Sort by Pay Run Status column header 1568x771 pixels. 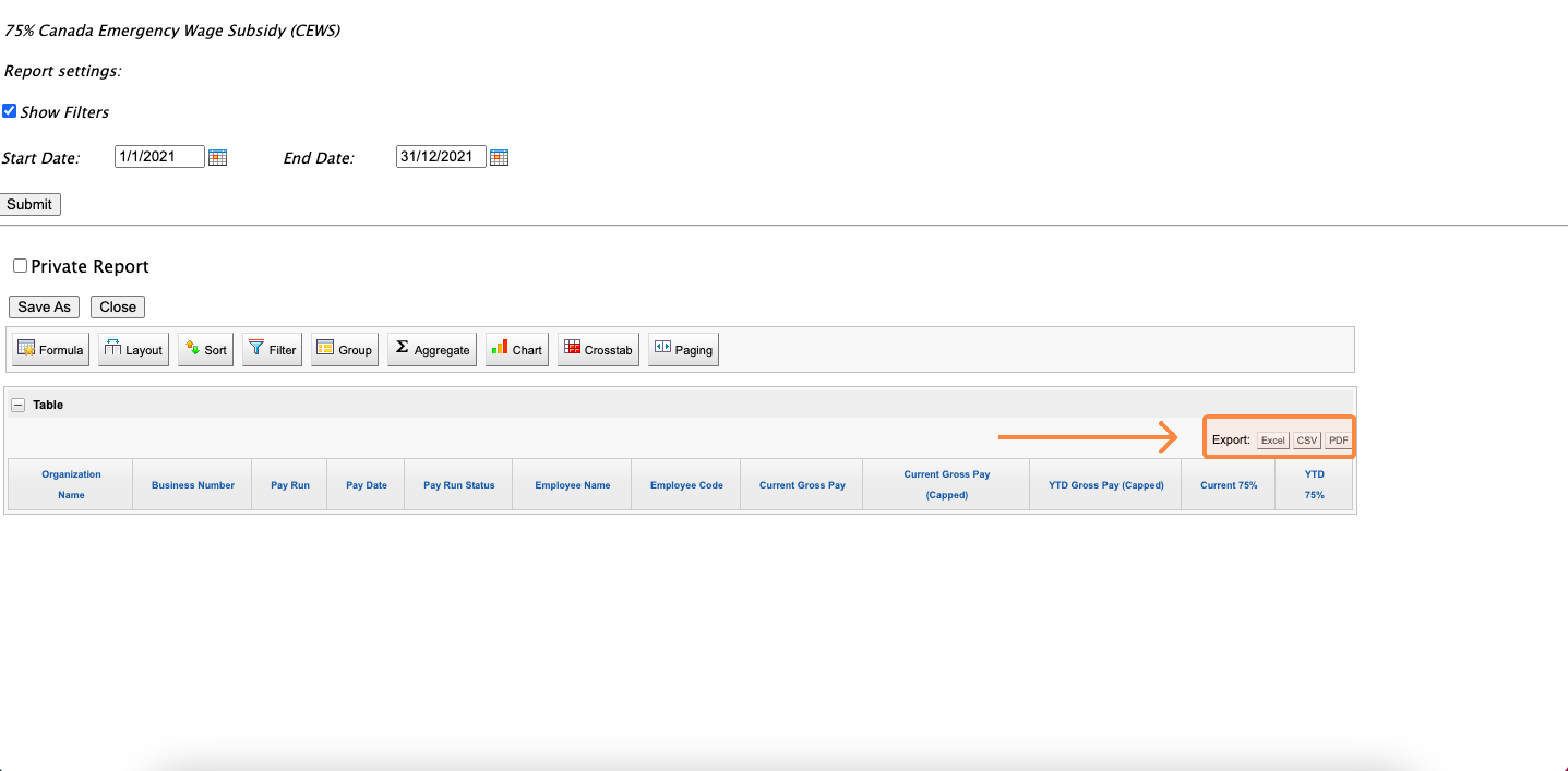click(x=459, y=485)
